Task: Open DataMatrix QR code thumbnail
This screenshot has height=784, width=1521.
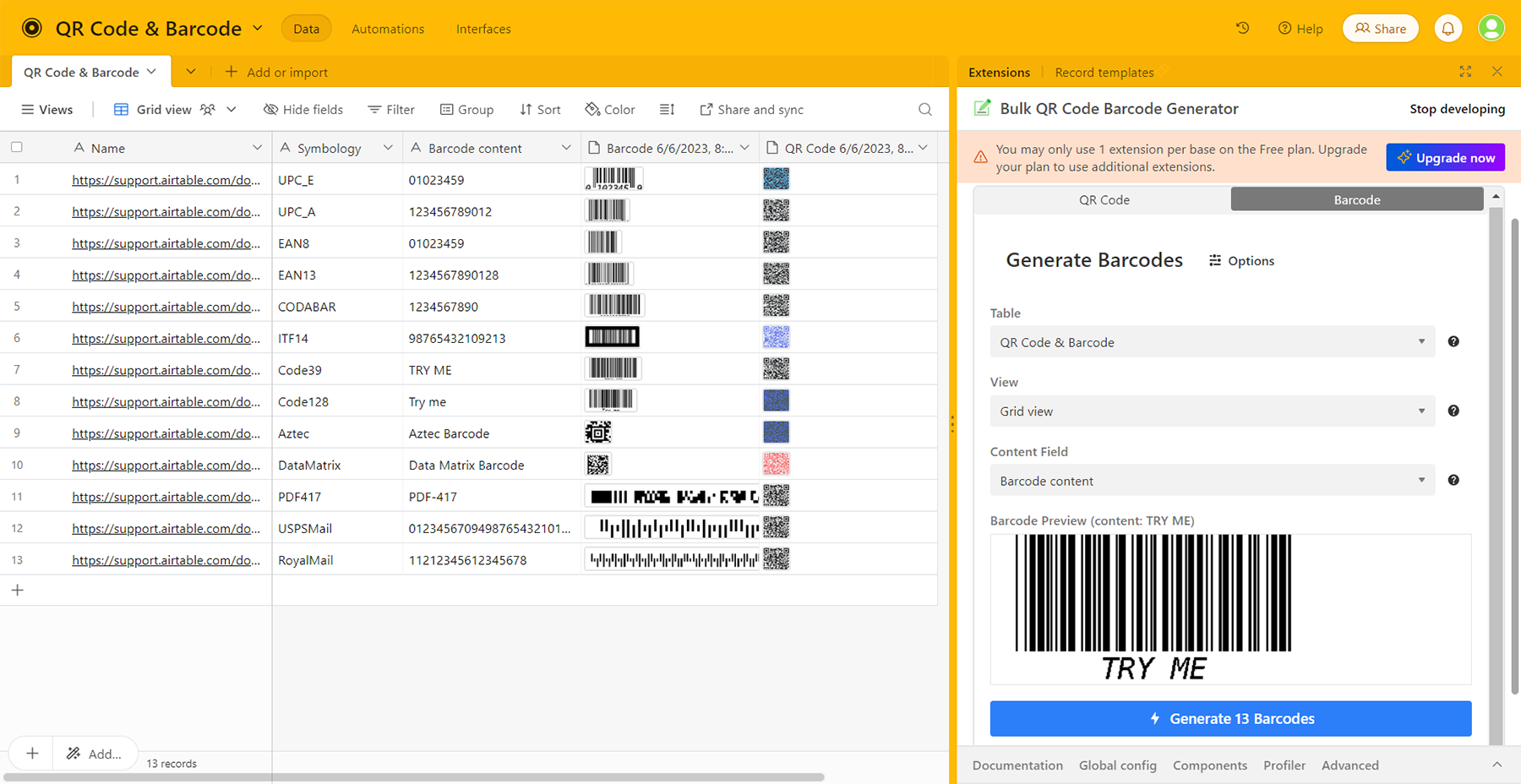Action: coord(776,464)
